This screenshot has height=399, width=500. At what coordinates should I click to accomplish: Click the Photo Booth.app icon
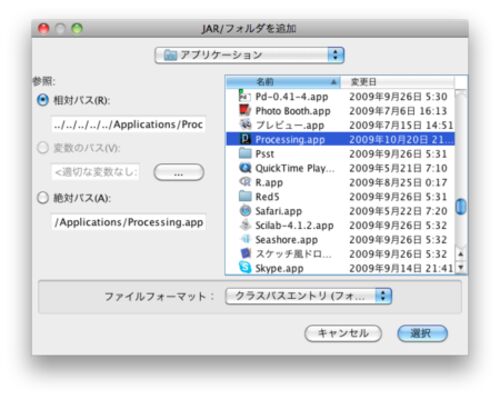(x=245, y=110)
